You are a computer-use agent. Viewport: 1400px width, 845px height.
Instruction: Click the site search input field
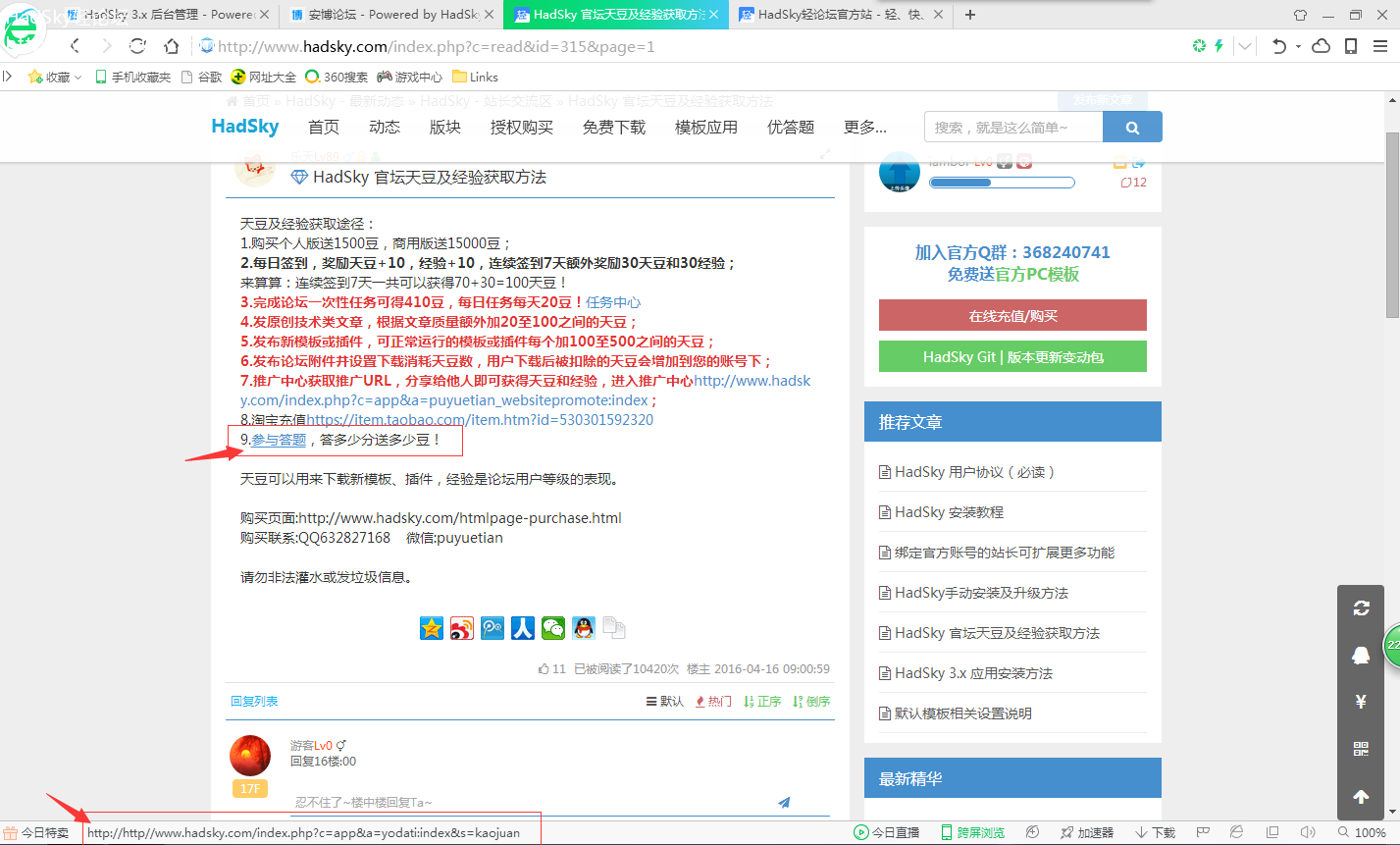click(x=1013, y=127)
